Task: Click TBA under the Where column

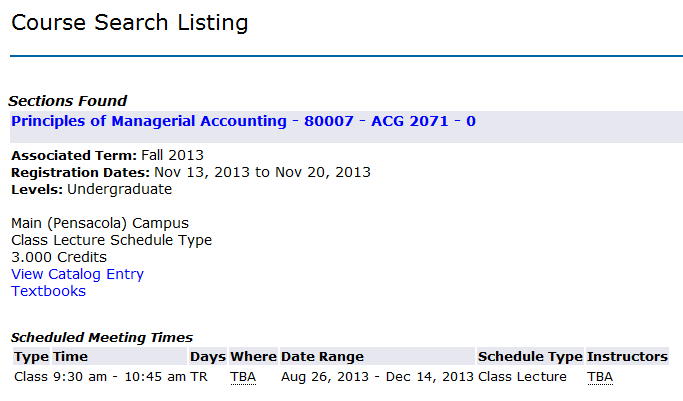Action: click(x=243, y=377)
